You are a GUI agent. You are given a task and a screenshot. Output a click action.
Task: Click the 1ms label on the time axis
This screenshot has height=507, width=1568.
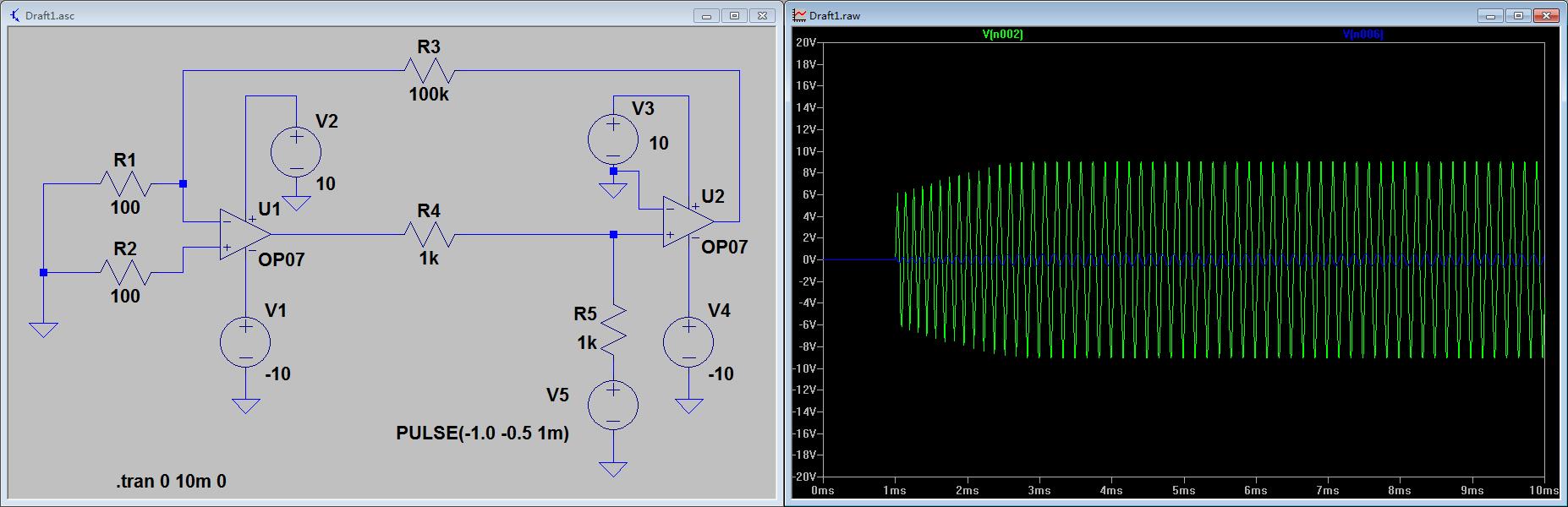(895, 490)
